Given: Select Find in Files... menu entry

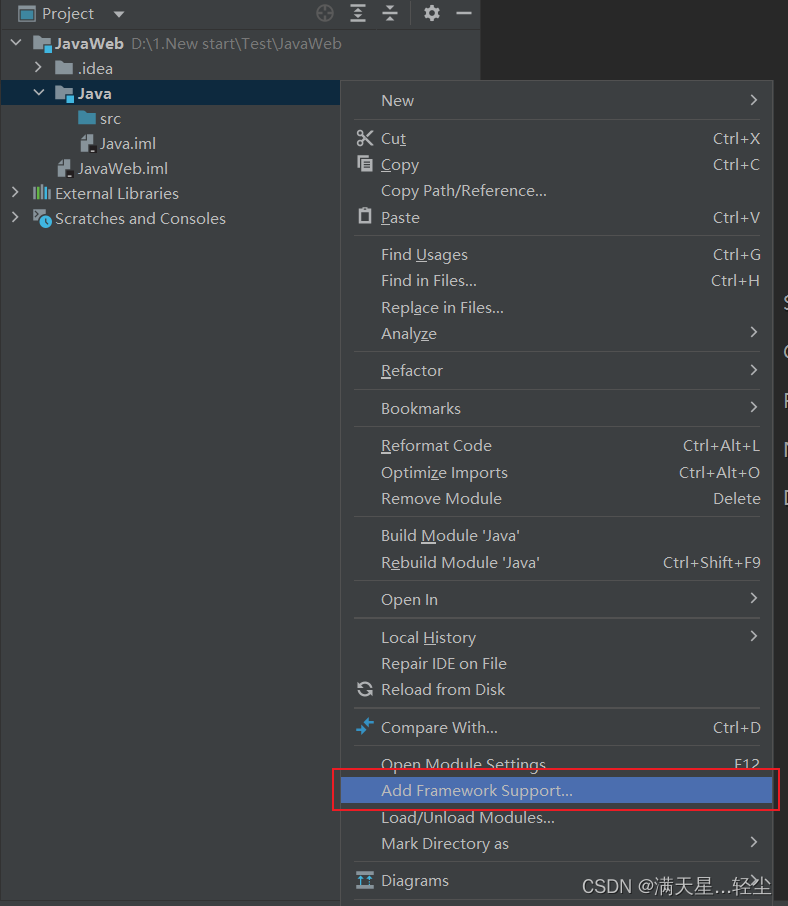Looking at the screenshot, I should click(x=556, y=281).
